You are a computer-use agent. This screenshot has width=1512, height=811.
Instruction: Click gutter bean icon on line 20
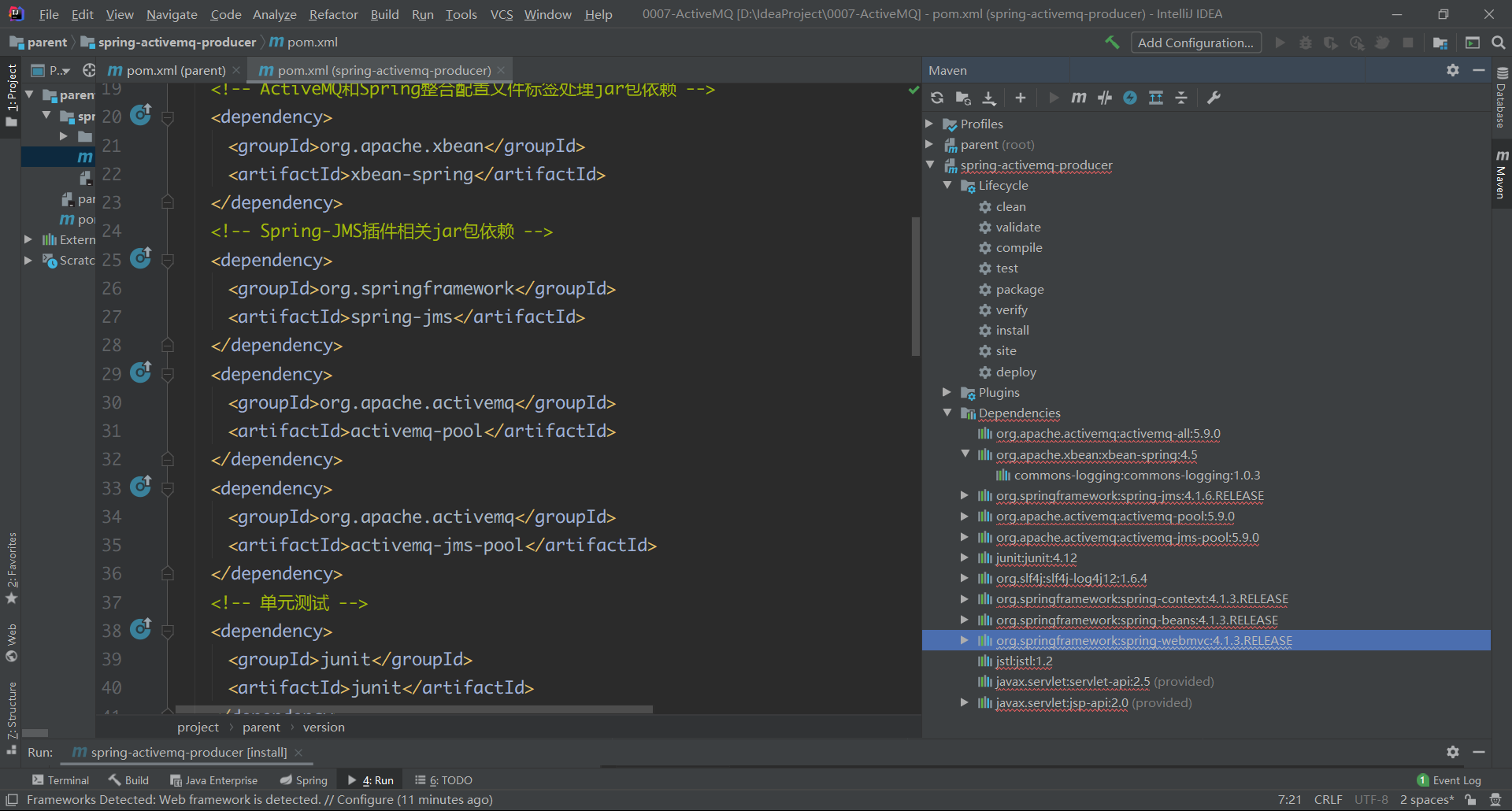coord(141,115)
